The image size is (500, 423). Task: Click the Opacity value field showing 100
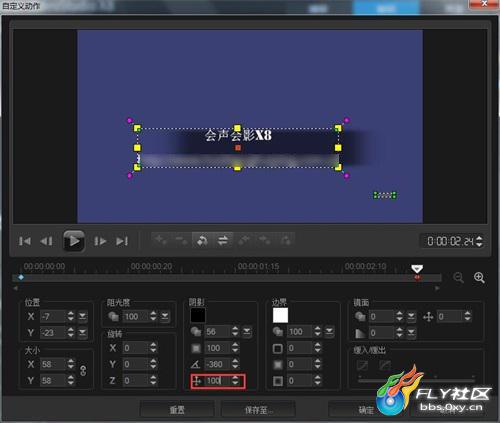[x=136, y=316]
